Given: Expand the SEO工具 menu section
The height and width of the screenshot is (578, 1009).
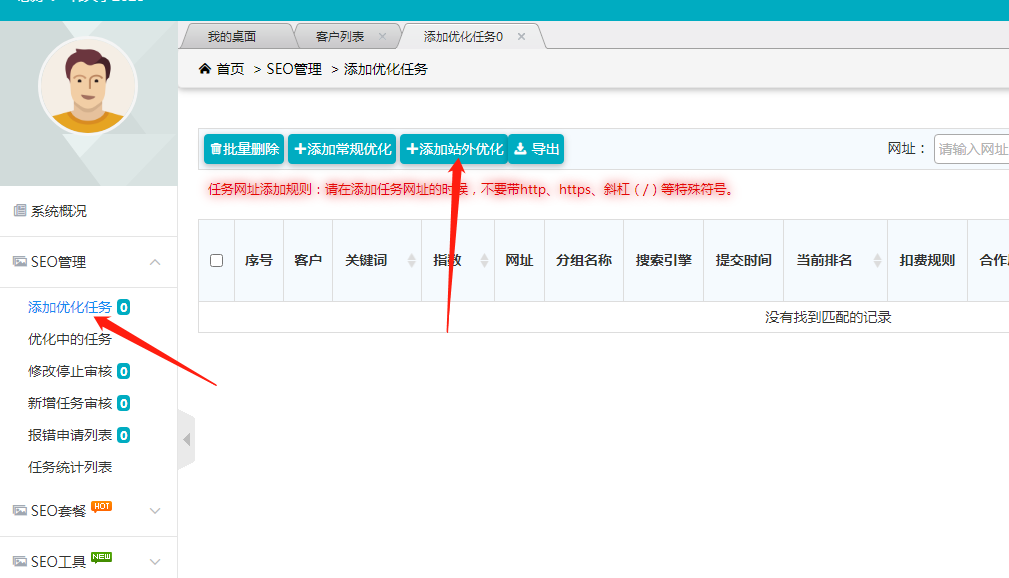Looking at the screenshot, I should click(x=155, y=562).
